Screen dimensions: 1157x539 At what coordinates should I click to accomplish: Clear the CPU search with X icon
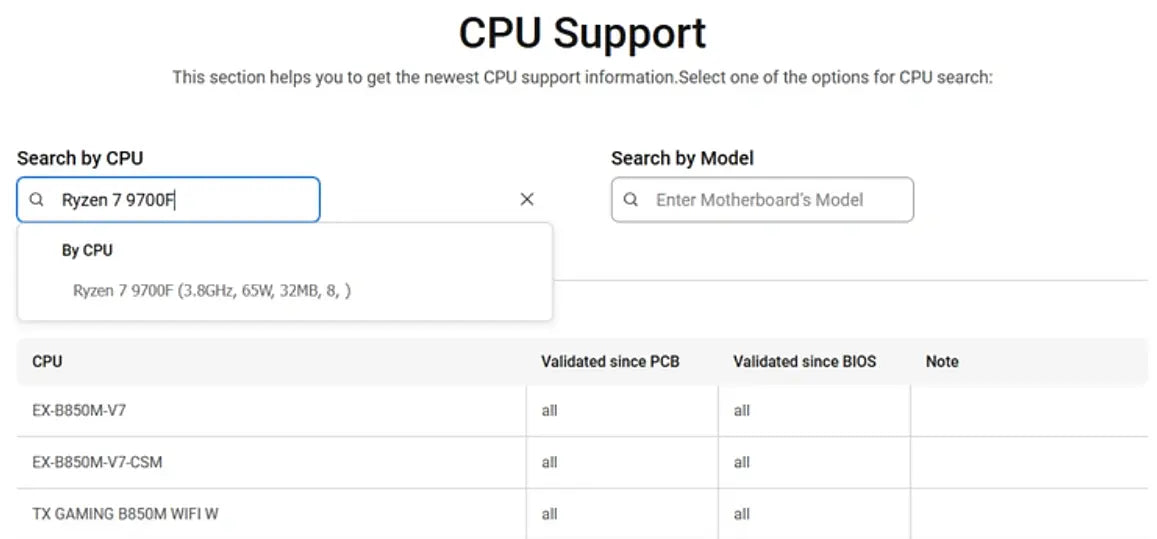pos(527,200)
